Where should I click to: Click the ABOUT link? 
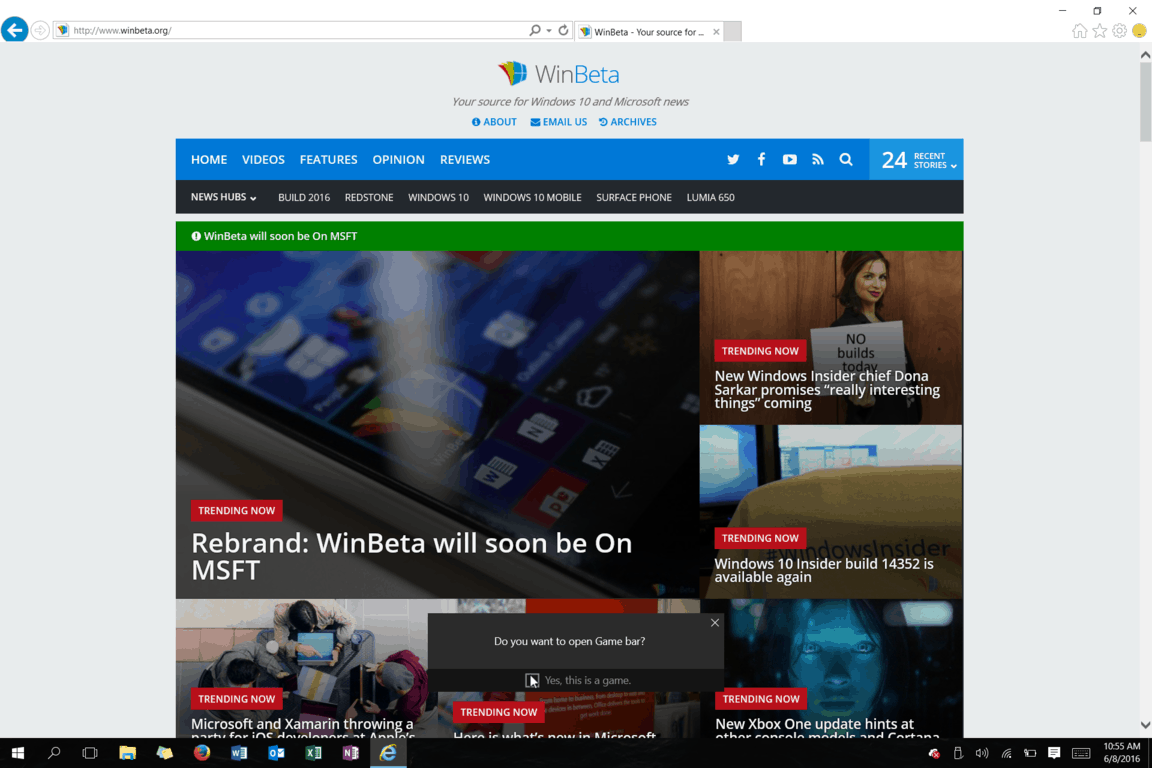tap(494, 122)
